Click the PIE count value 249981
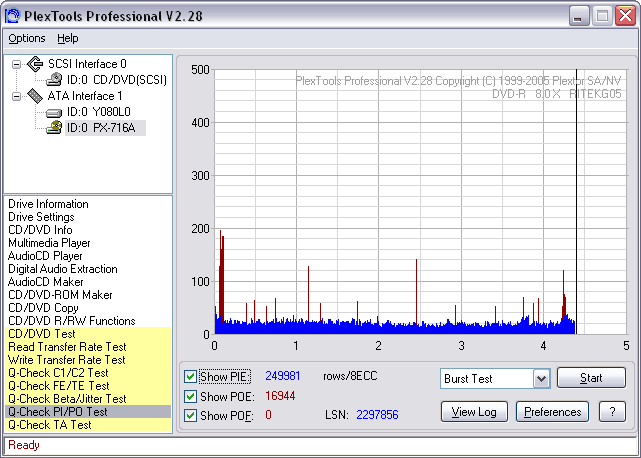This screenshot has width=641, height=458. coord(282,376)
